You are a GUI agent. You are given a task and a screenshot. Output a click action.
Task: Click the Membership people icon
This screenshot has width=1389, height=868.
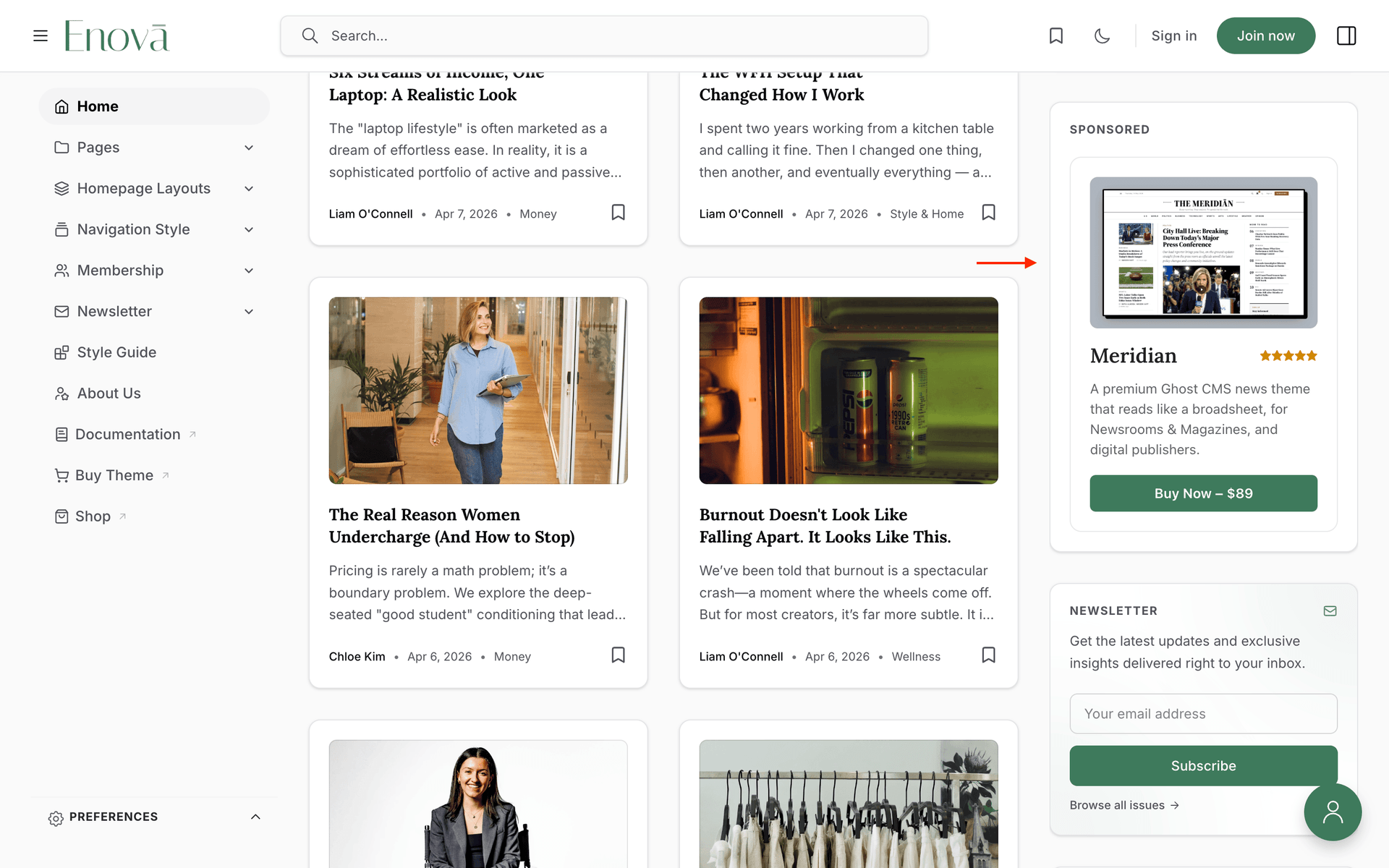coord(62,271)
